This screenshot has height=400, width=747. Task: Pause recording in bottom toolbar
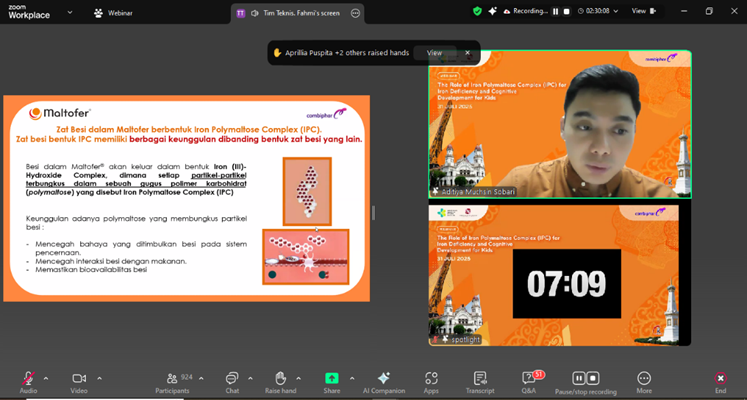[x=578, y=379]
